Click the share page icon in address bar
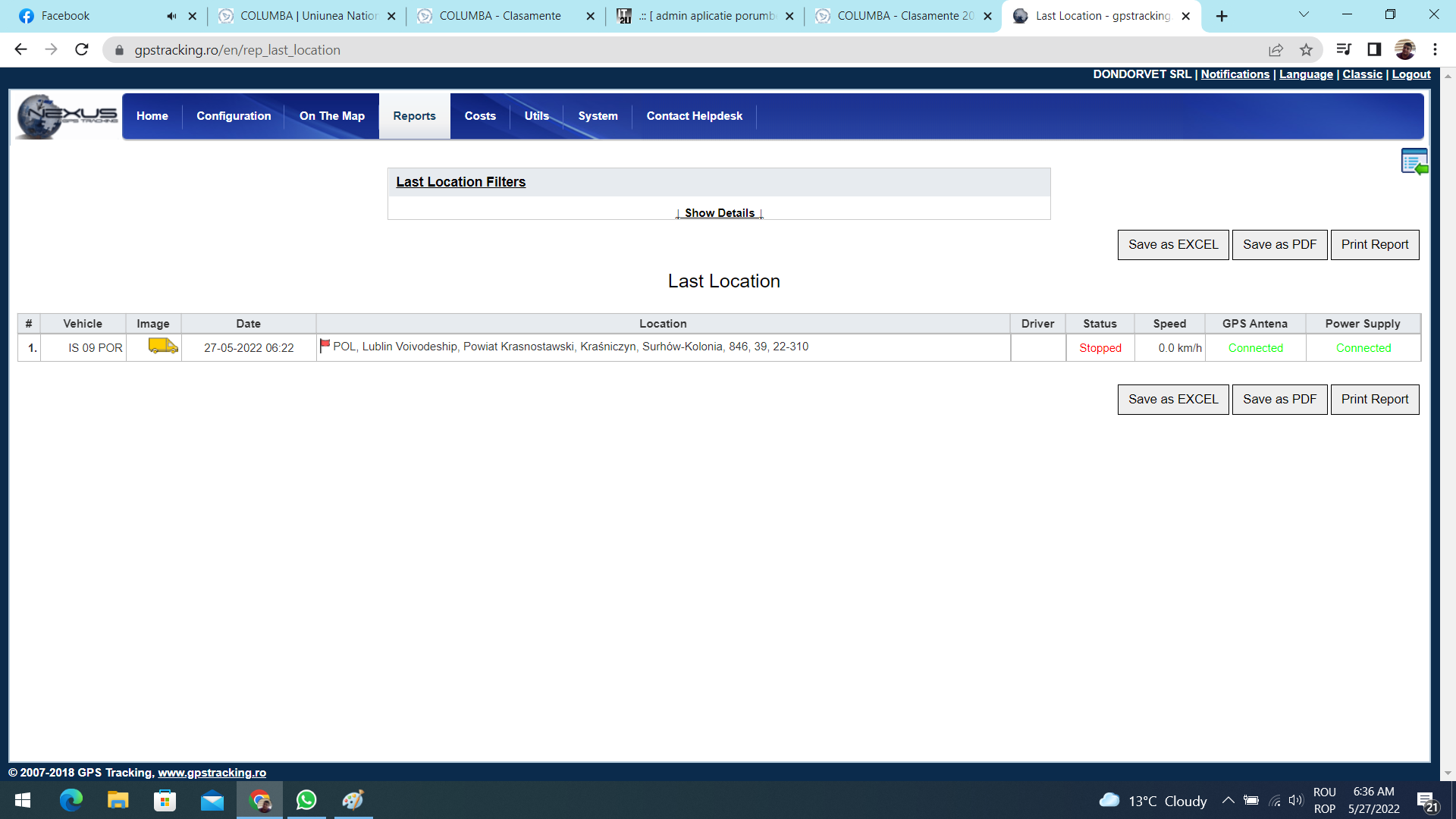The image size is (1456, 819). point(1276,50)
